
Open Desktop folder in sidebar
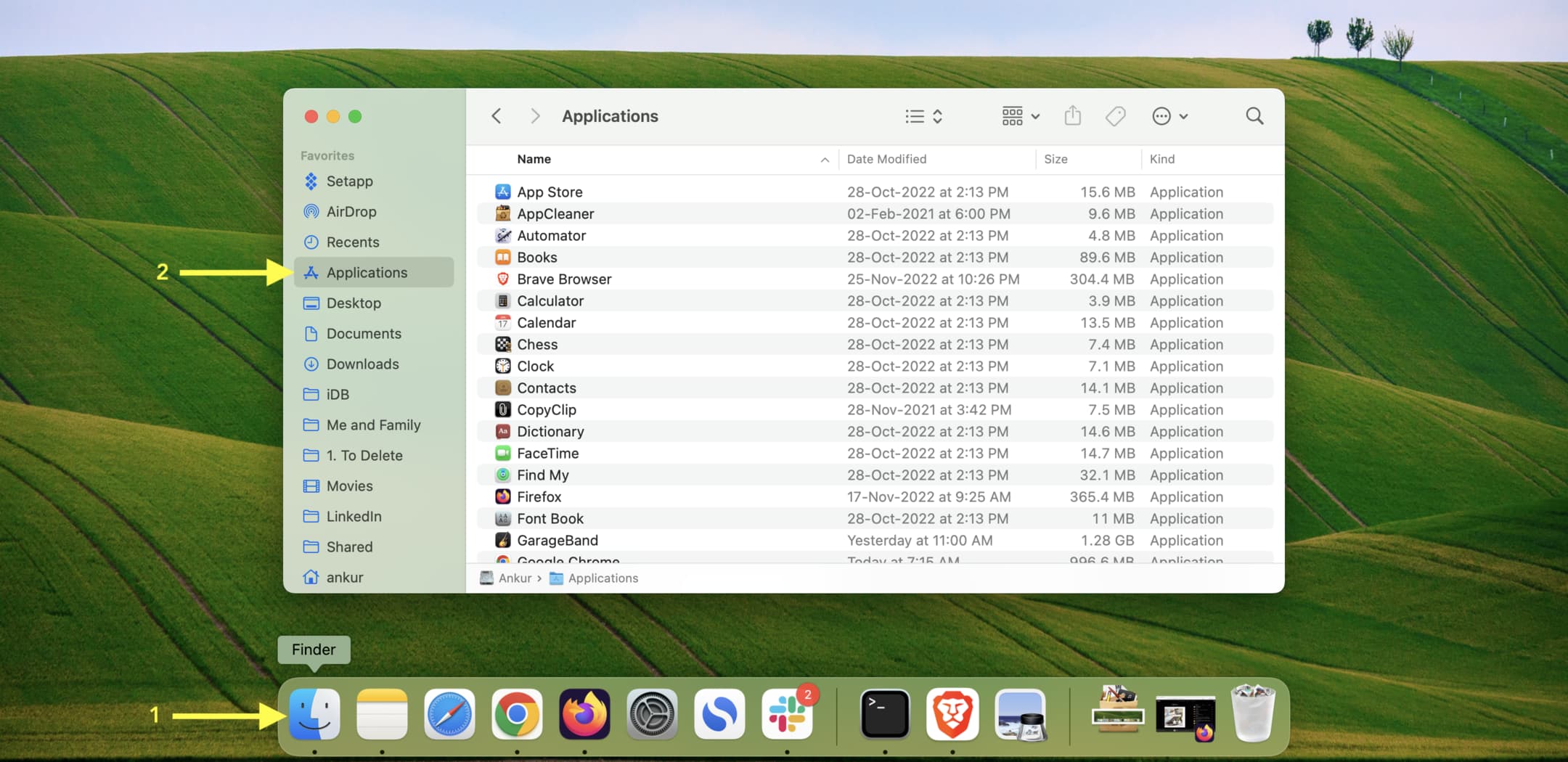(374, 303)
